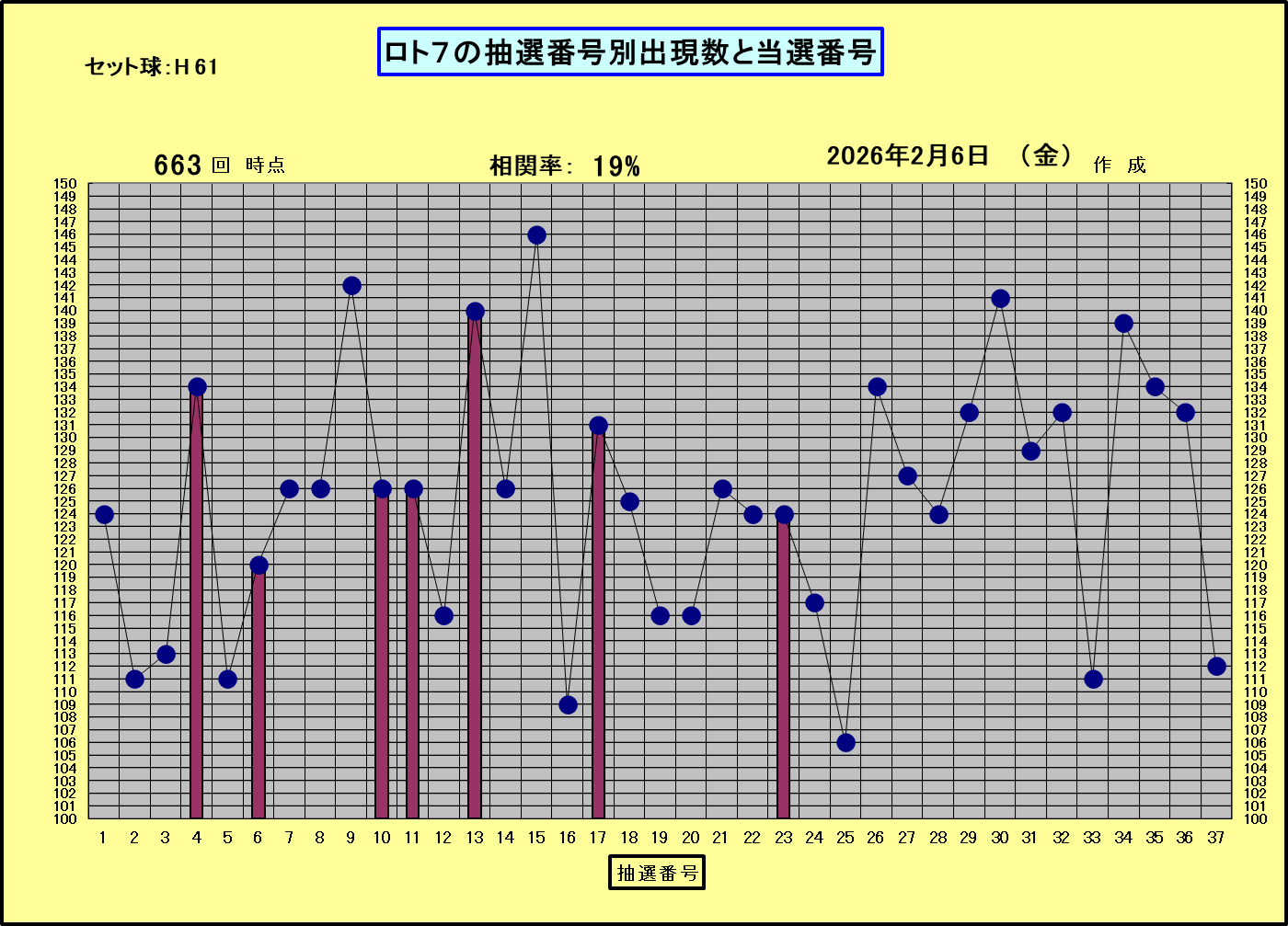Screen dimensions: 1288x926
Task: Click the data point for number 16
Action: pyautogui.click(x=568, y=704)
